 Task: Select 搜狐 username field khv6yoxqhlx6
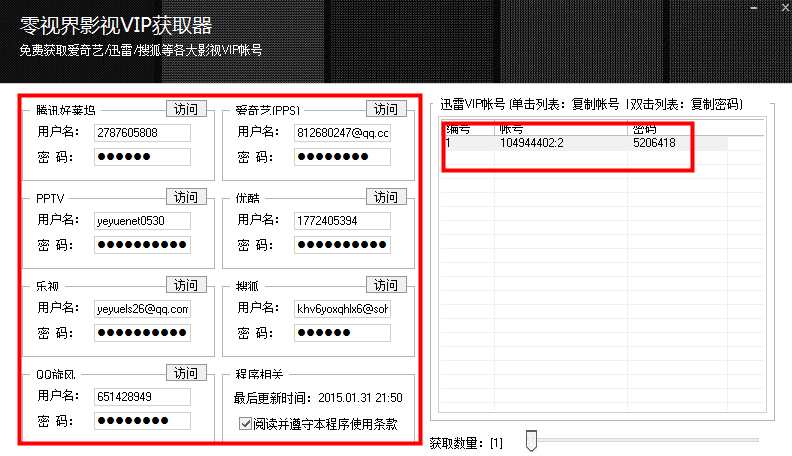(342, 309)
